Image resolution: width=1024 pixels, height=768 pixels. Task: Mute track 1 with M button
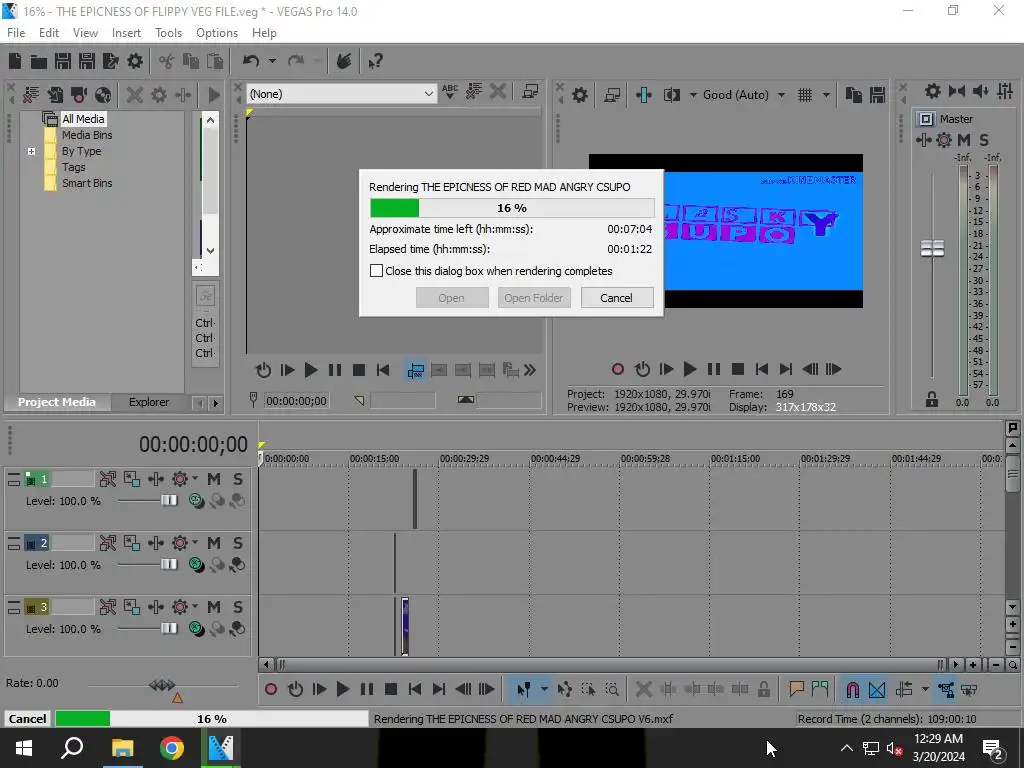pos(214,479)
